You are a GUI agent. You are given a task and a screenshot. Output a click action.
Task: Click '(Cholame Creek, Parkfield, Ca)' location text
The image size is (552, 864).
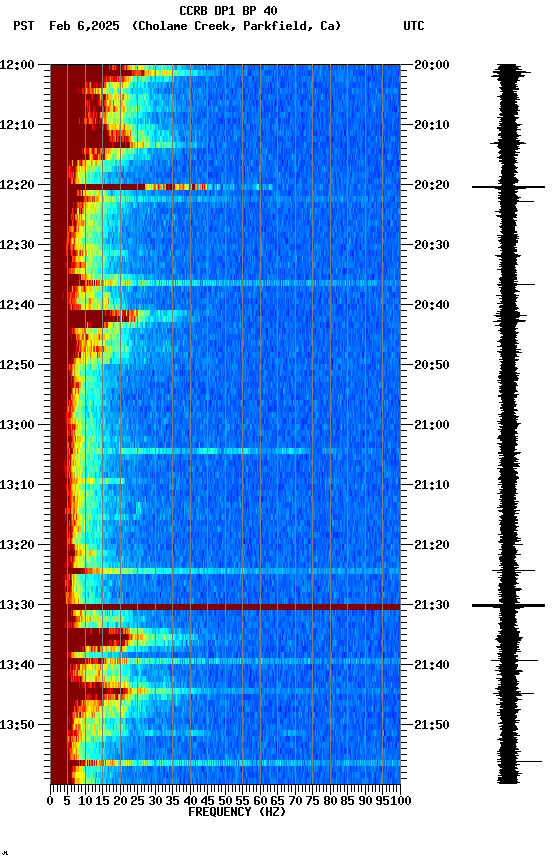point(236,26)
